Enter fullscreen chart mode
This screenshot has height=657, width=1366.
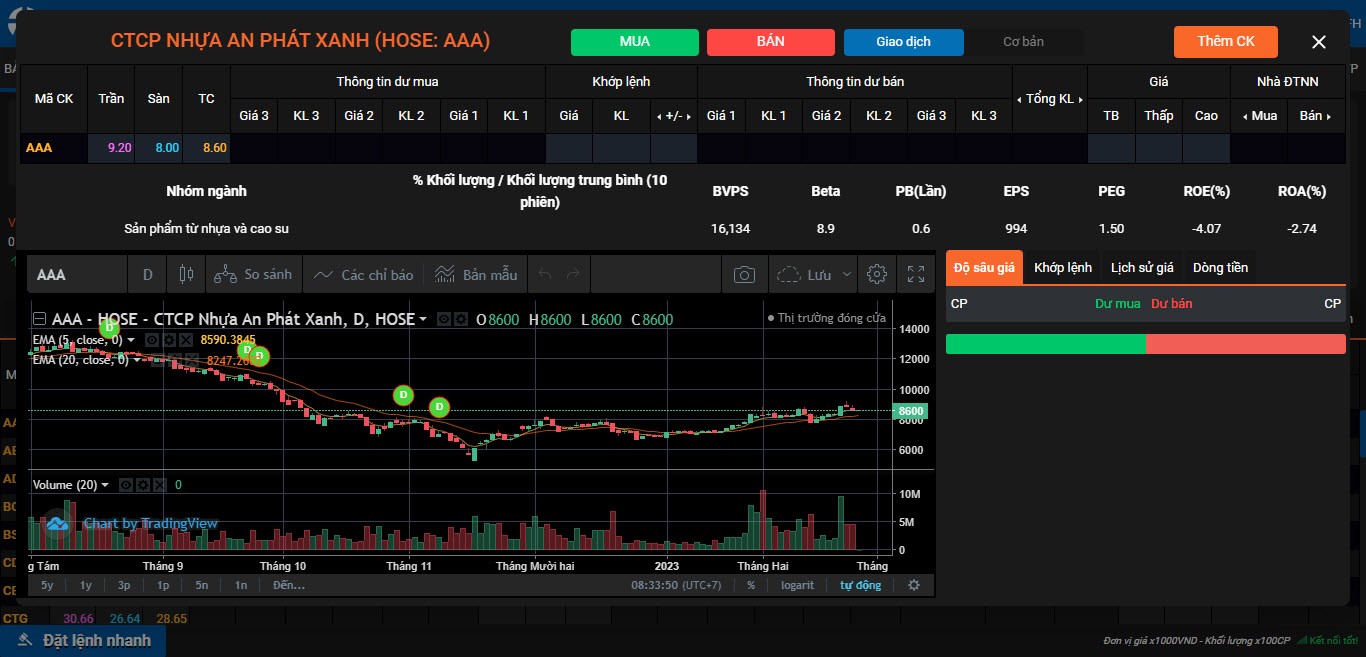[915, 274]
